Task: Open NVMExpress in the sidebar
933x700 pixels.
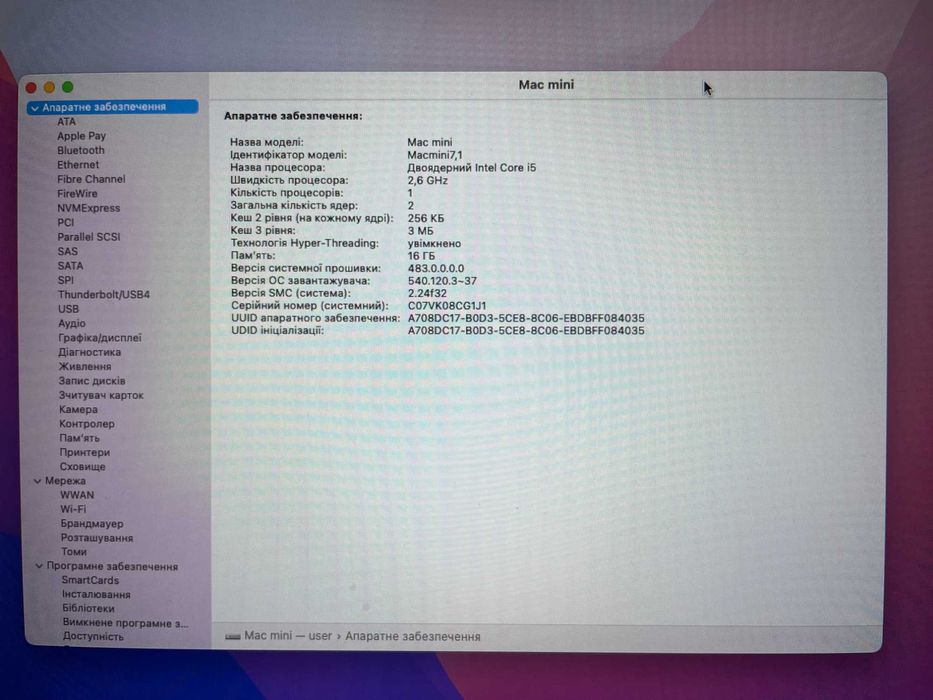Action: pyautogui.click(x=89, y=208)
